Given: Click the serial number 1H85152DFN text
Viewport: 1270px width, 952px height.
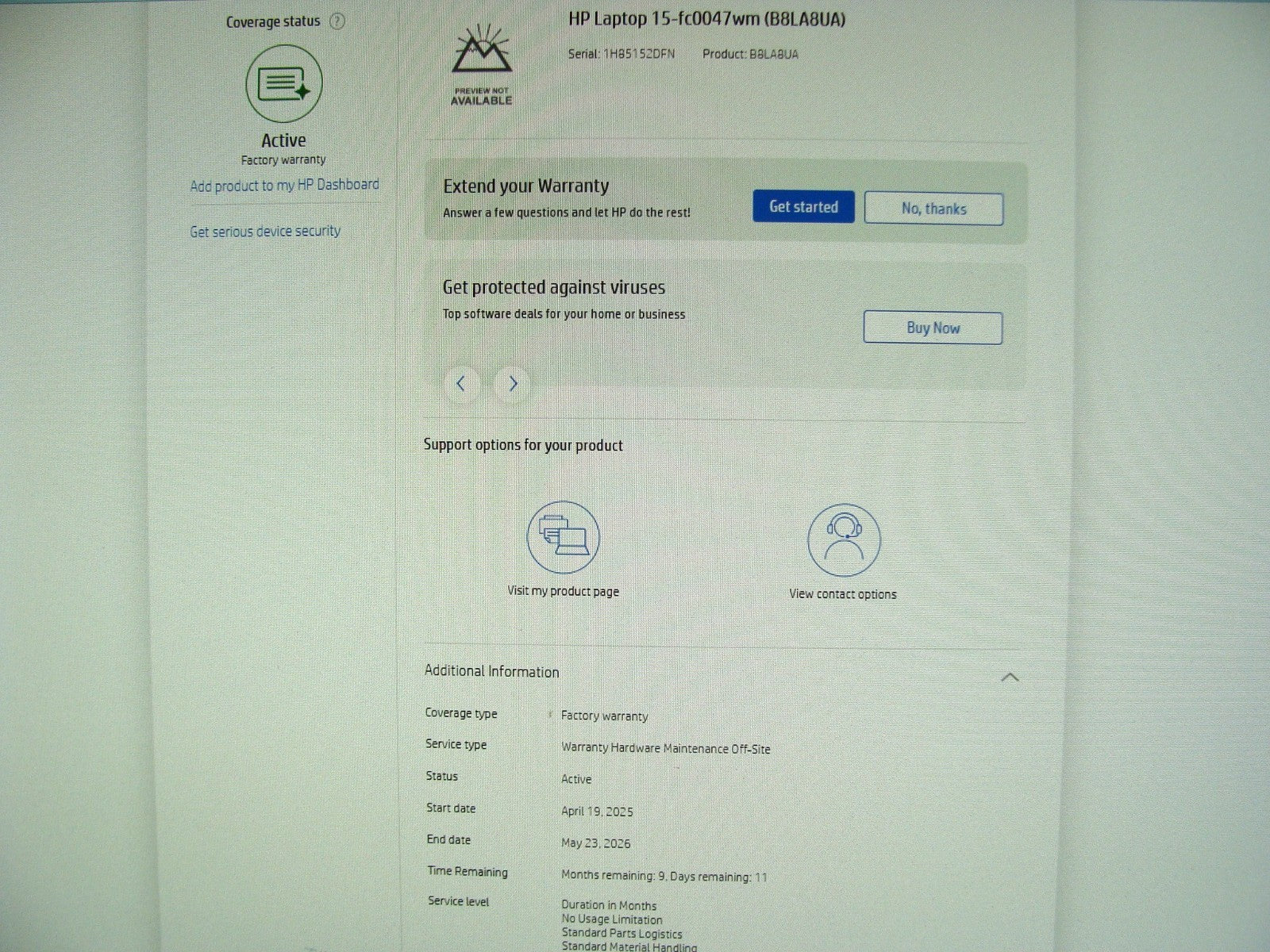Looking at the screenshot, I should tap(638, 54).
